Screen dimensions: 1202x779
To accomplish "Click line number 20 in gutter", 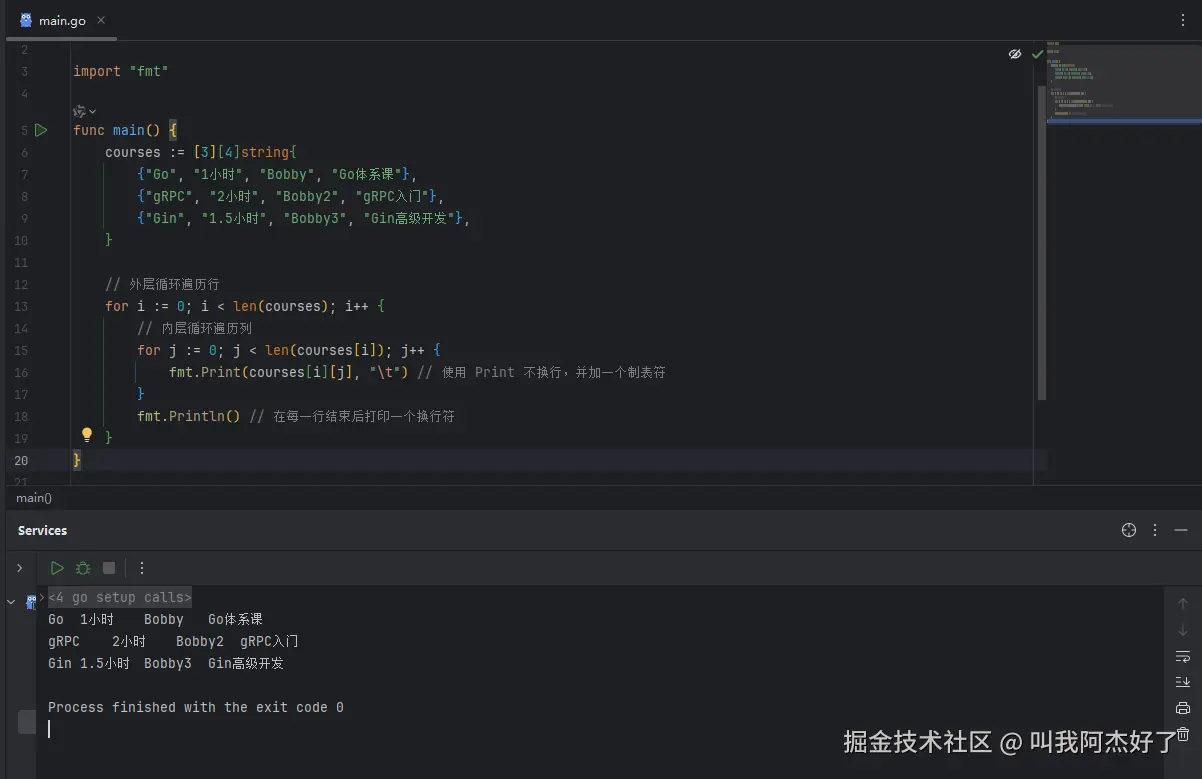I will pos(22,460).
